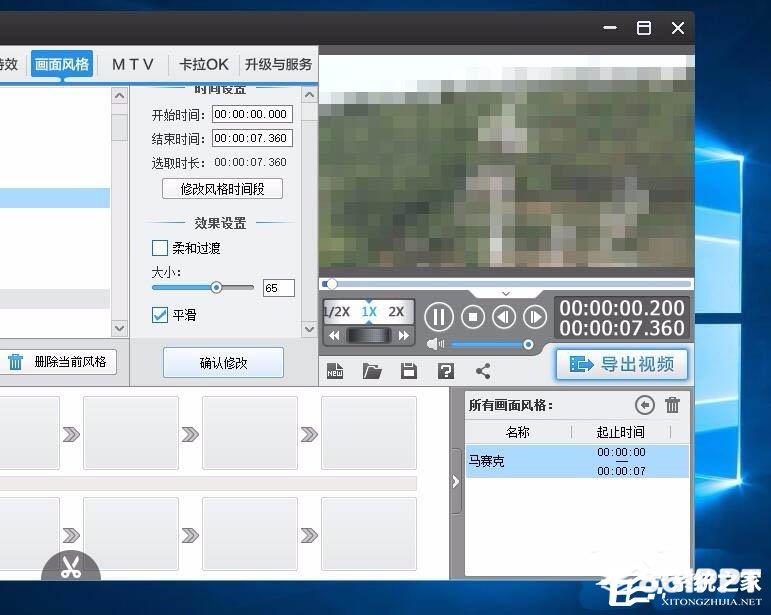Close the application window
This screenshot has width=771, height=615.
tap(678, 28)
